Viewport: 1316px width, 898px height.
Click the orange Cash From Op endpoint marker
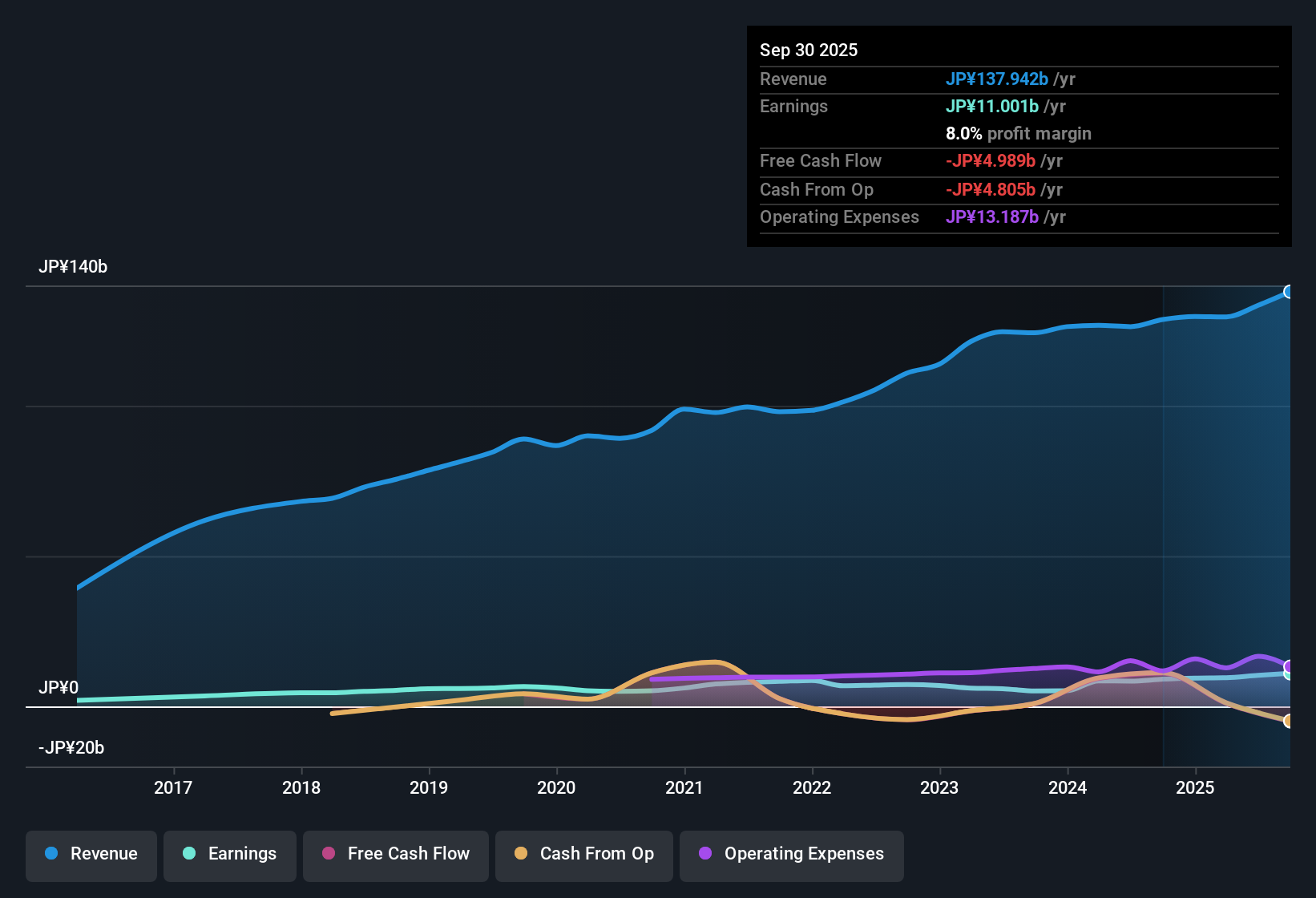point(1290,722)
